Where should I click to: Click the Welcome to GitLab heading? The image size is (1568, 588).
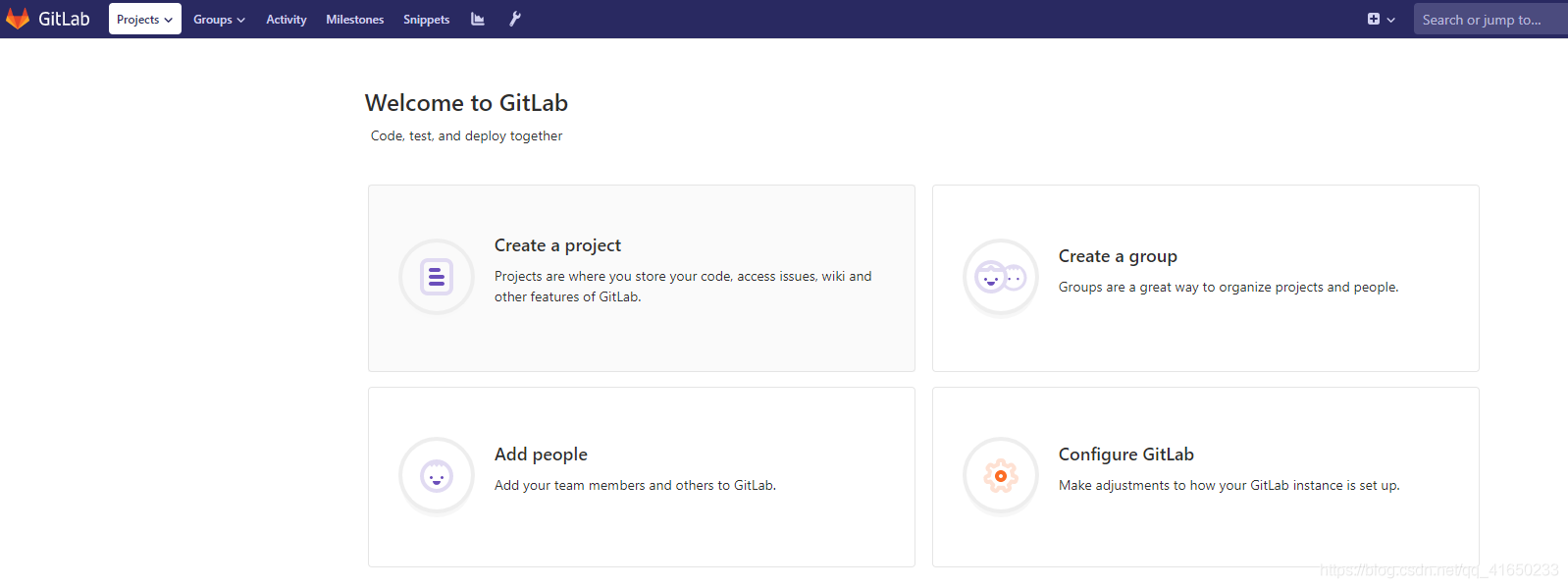tap(466, 103)
